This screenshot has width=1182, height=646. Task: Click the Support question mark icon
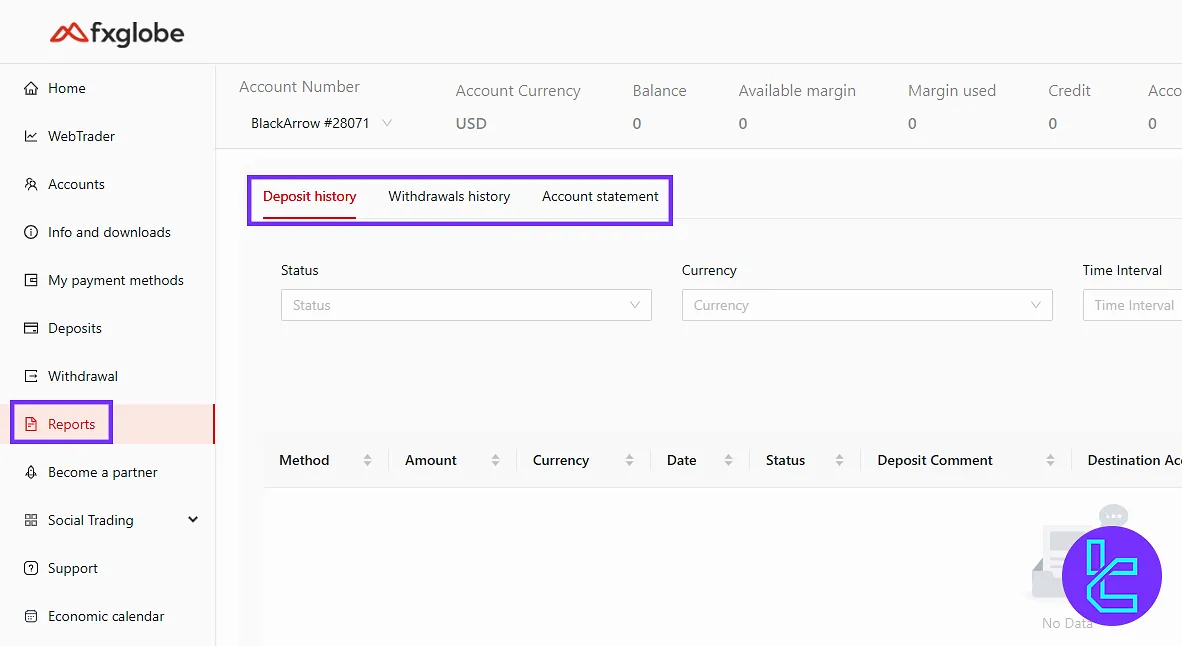click(x=31, y=568)
